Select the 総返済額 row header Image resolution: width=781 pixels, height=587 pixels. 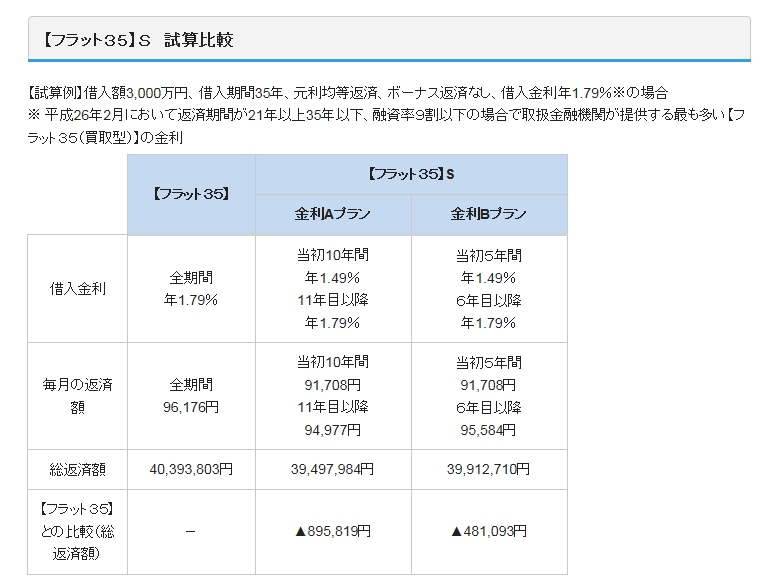pos(78,468)
